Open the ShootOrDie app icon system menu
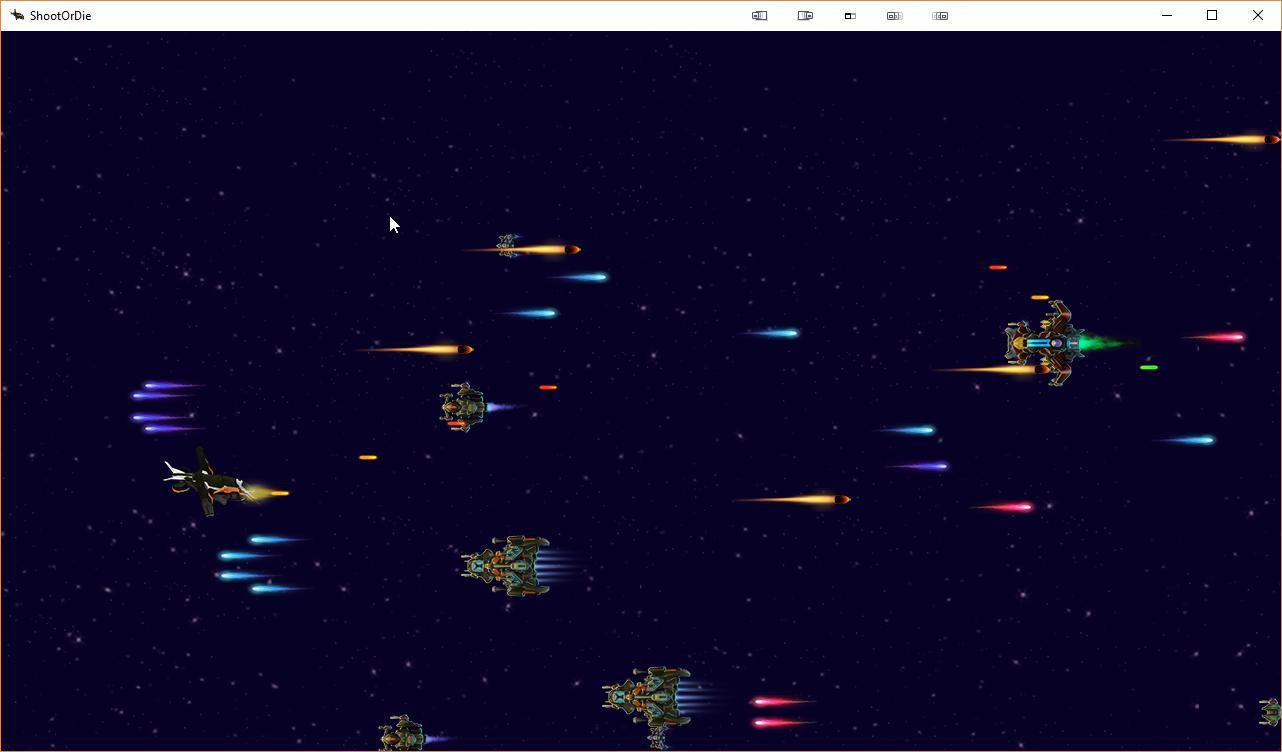 (17, 15)
